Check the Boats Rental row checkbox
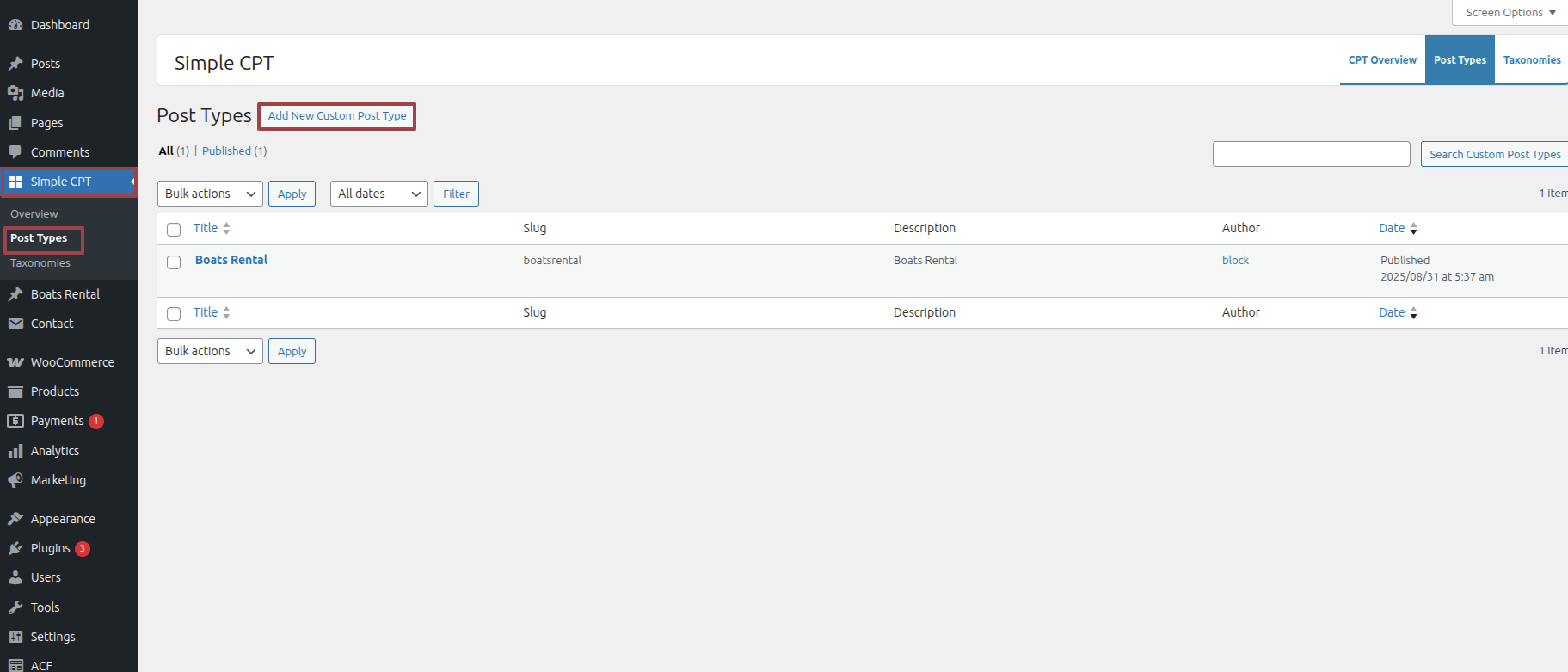 174,262
